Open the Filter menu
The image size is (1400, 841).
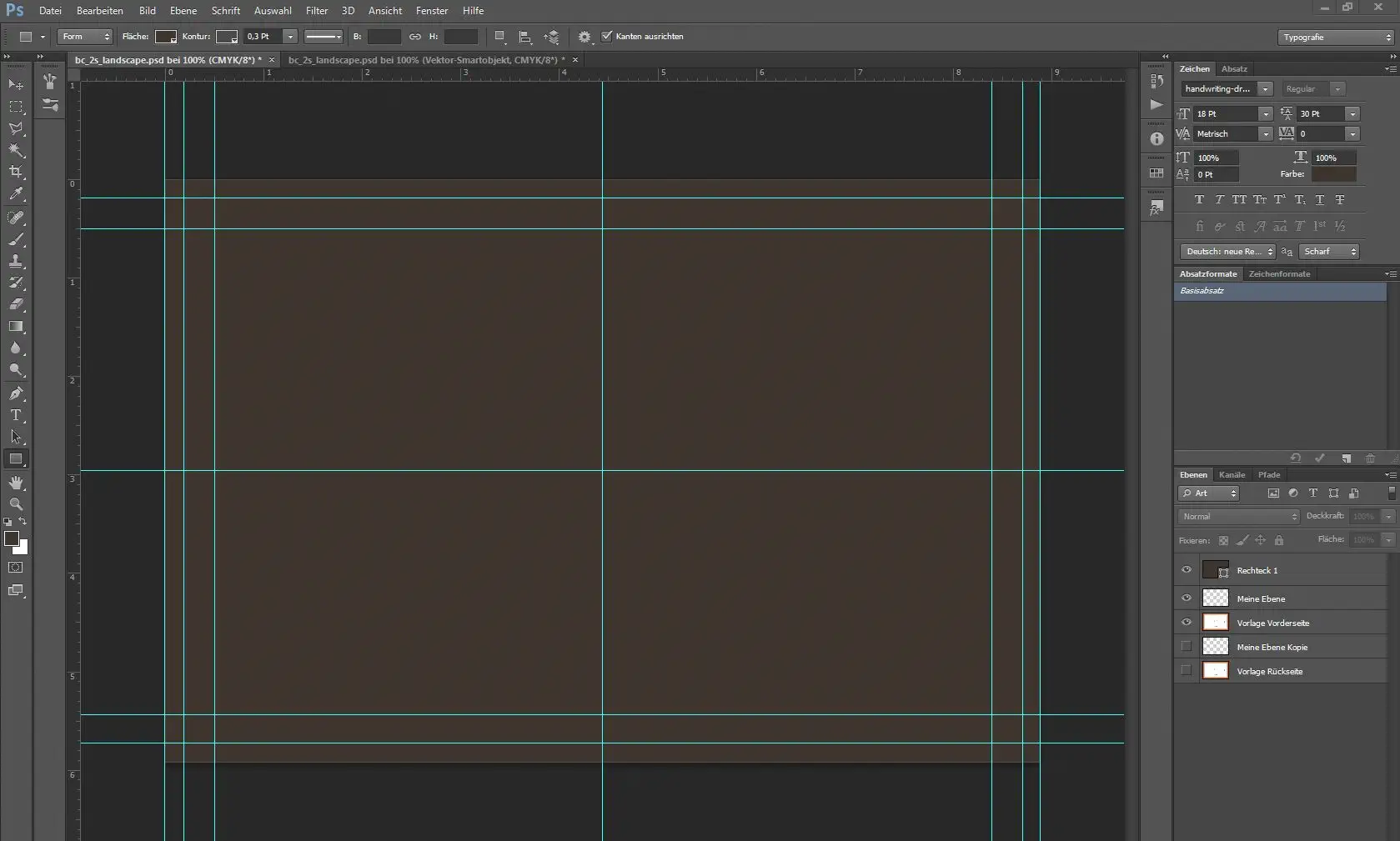tap(316, 11)
